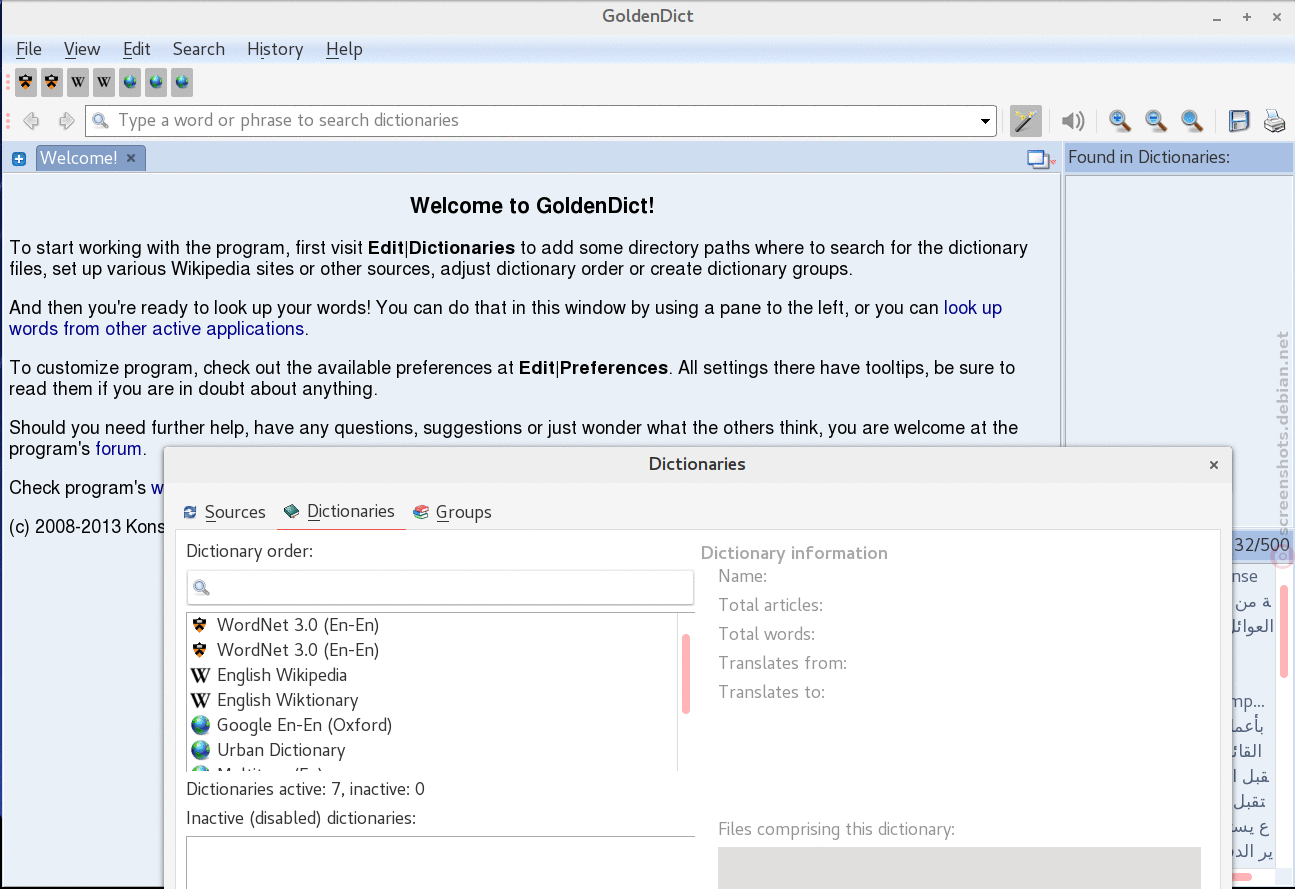Screen dimensions: 1295x889
Task: Zoom out with the minus magnifier icon
Action: tap(1156, 121)
